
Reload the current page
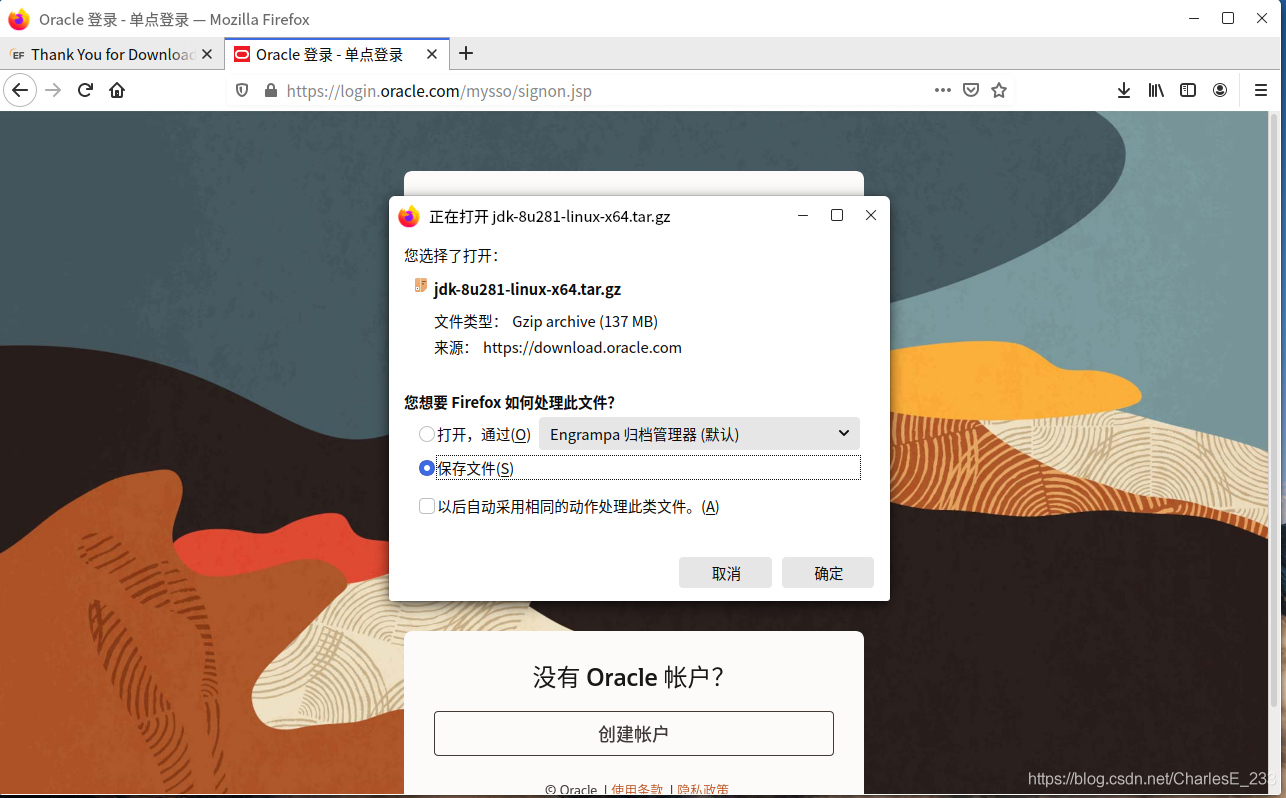tap(85, 90)
